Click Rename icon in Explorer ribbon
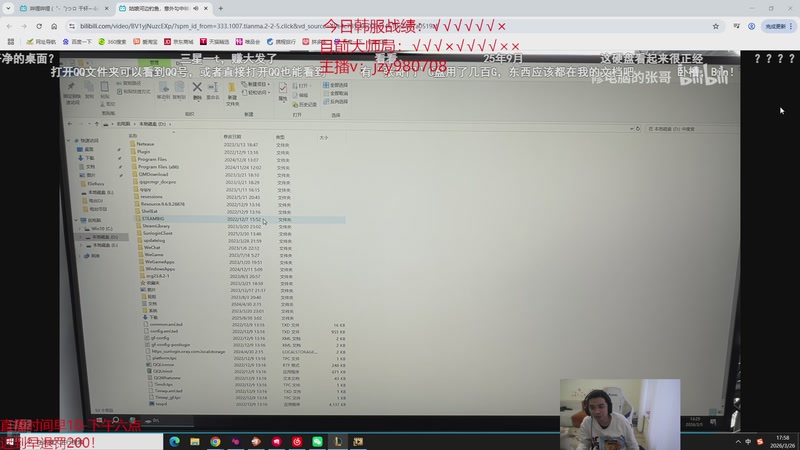Screen dimensions: 800x450 point(213,90)
